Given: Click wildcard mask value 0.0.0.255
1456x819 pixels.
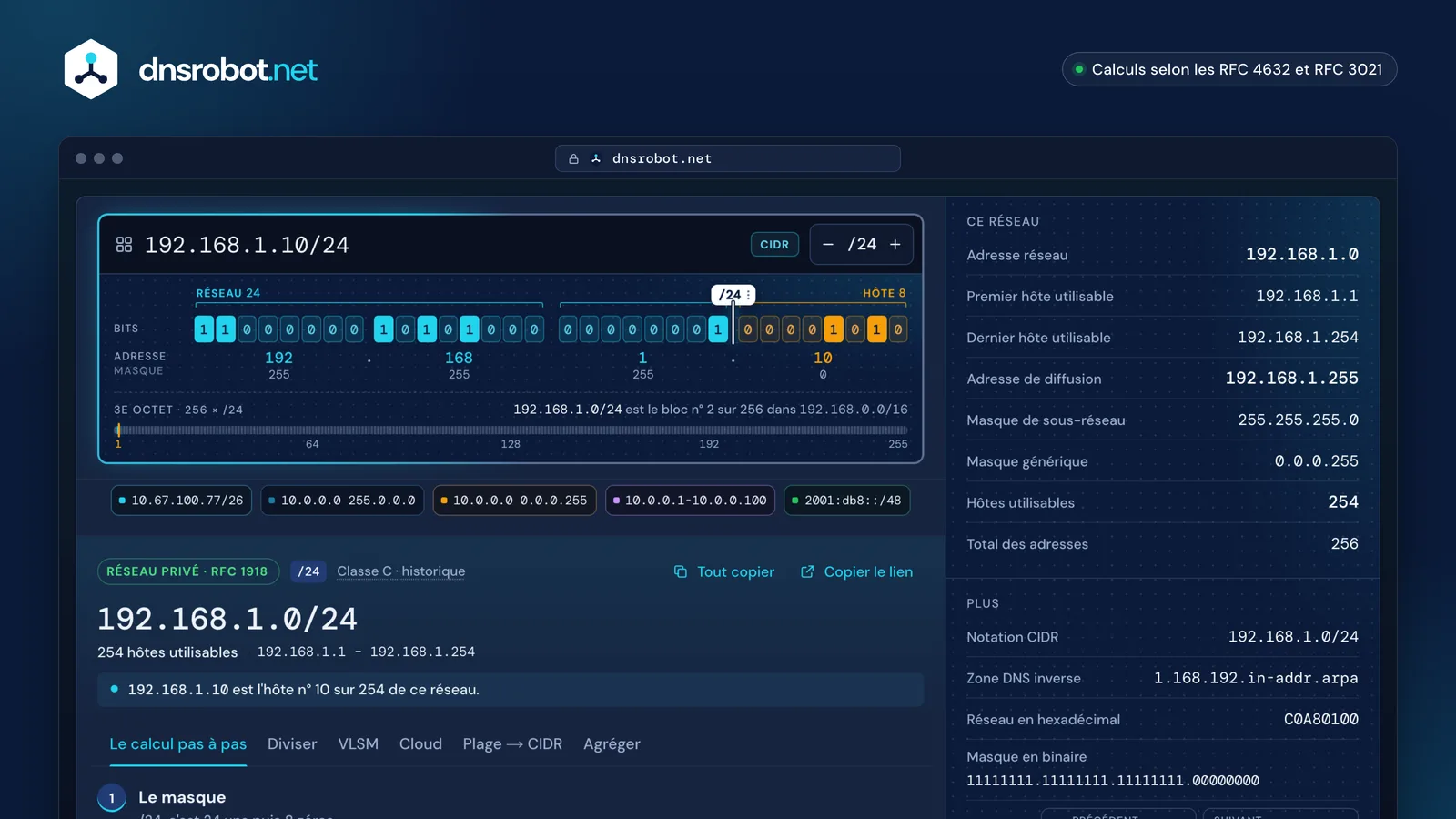Looking at the screenshot, I should point(1317,461).
